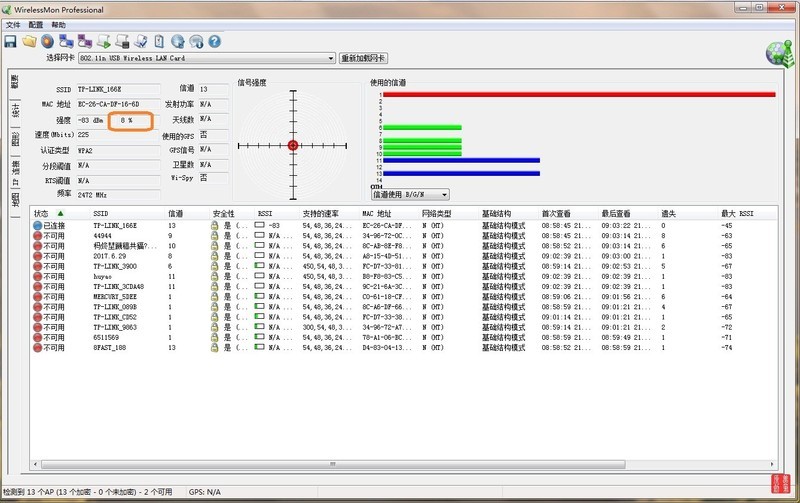The height and width of the screenshot is (503, 800).
Task: Switch to the 地图 side tab
Action: coord(15,200)
